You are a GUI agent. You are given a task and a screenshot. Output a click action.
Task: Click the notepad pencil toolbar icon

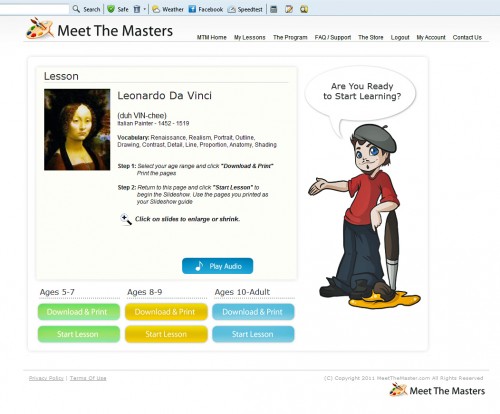click(289, 9)
